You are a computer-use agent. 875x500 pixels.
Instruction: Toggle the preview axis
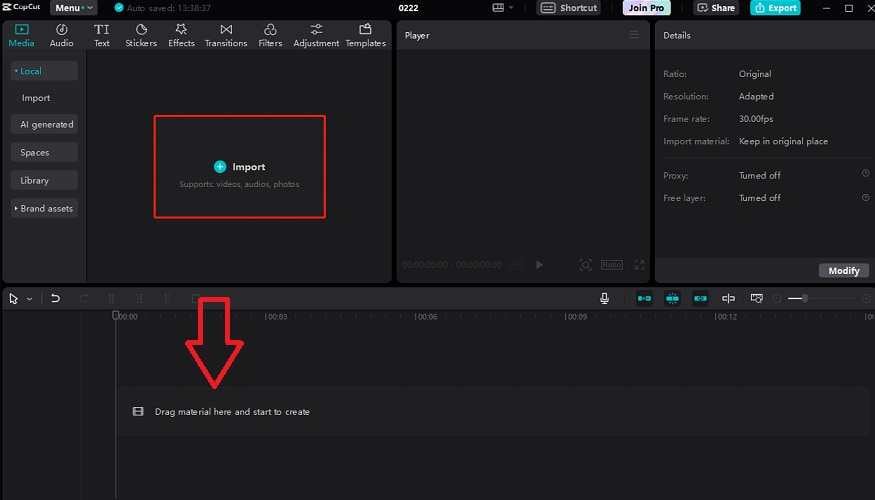[x=728, y=299]
